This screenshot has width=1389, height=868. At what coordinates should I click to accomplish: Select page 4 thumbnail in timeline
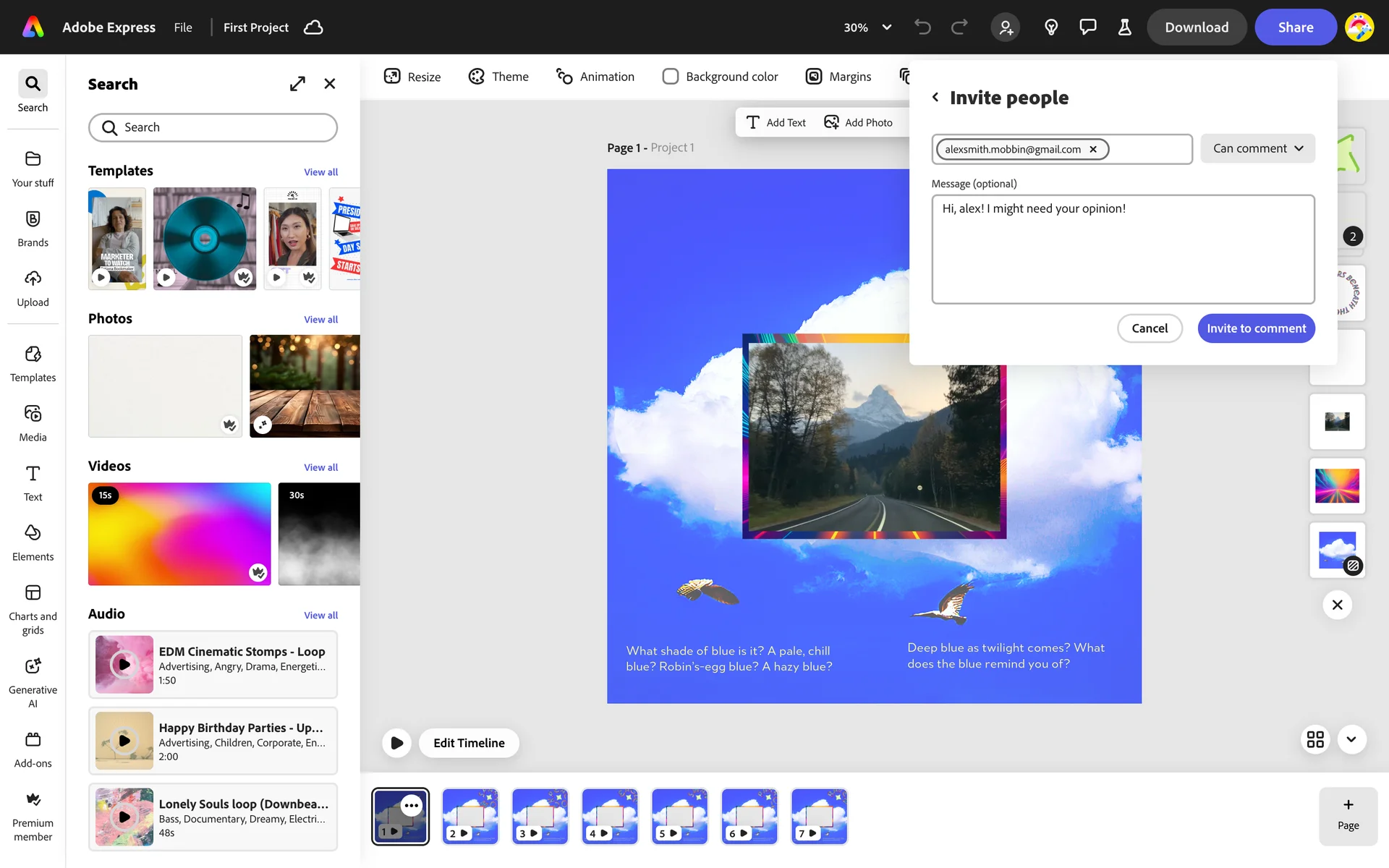point(610,817)
